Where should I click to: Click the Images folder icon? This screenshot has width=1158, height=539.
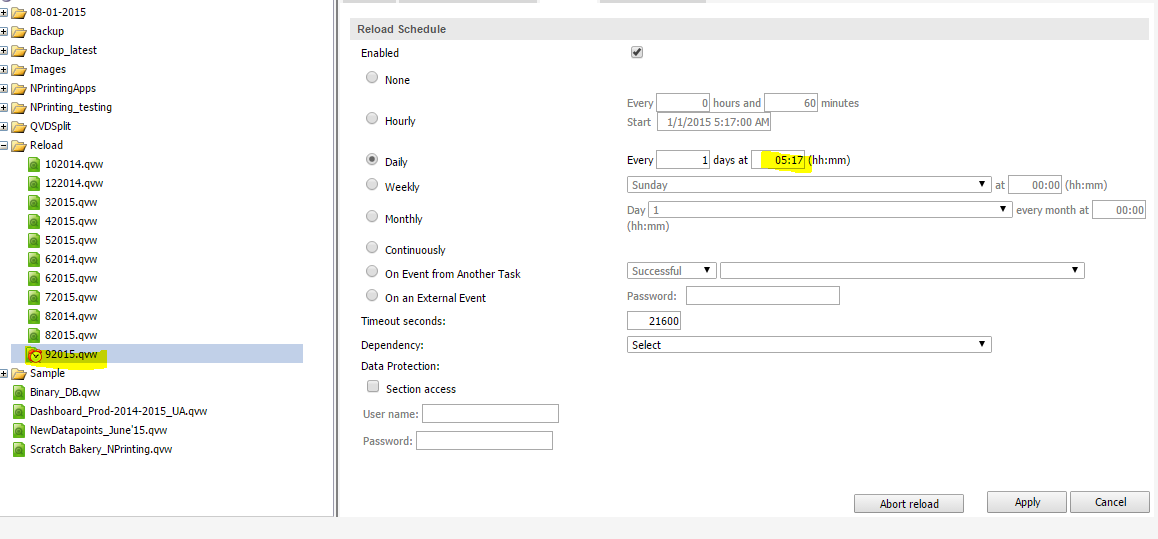pyautogui.click(x=18, y=69)
